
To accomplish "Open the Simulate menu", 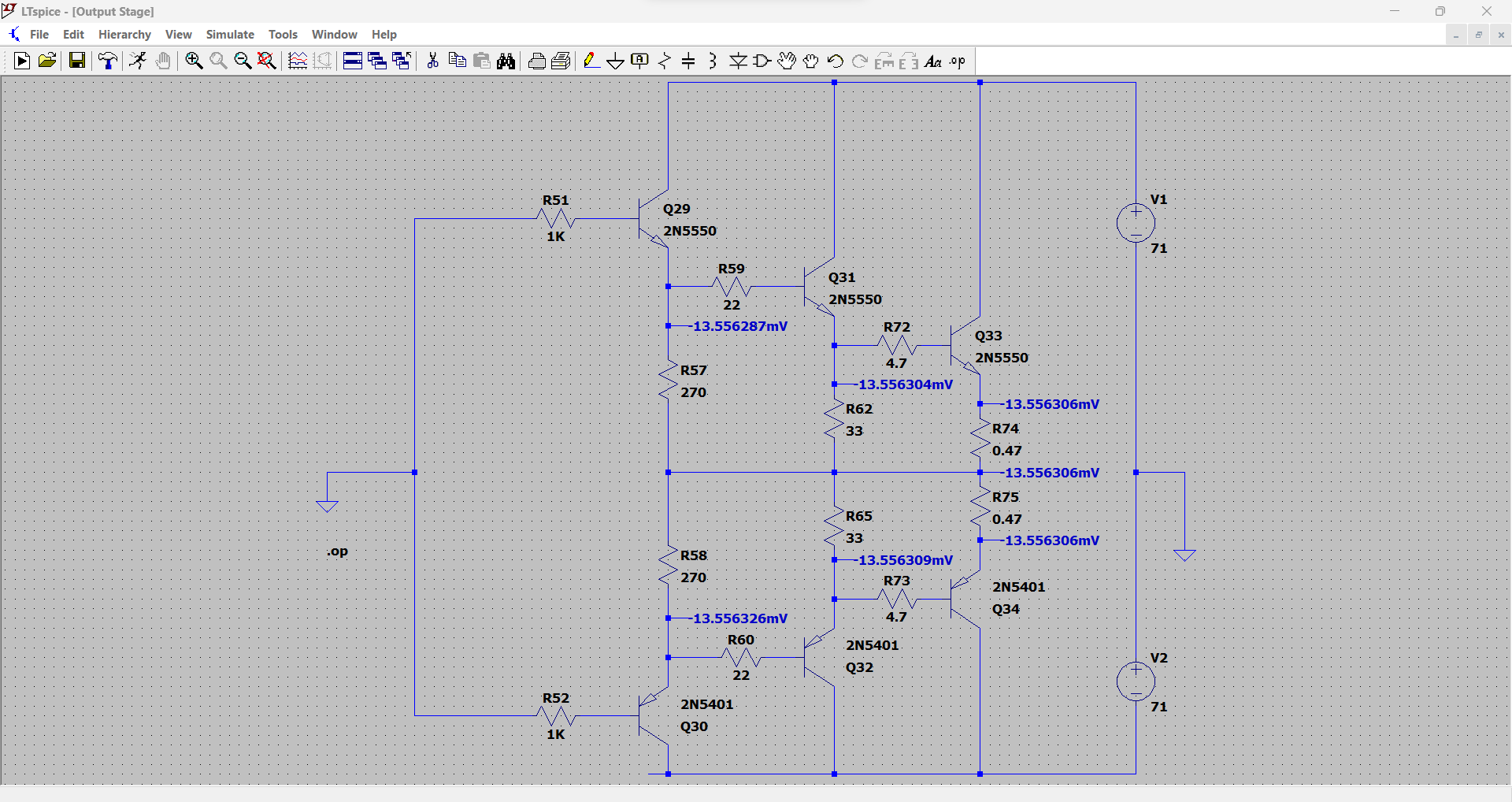I will click(x=230, y=35).
